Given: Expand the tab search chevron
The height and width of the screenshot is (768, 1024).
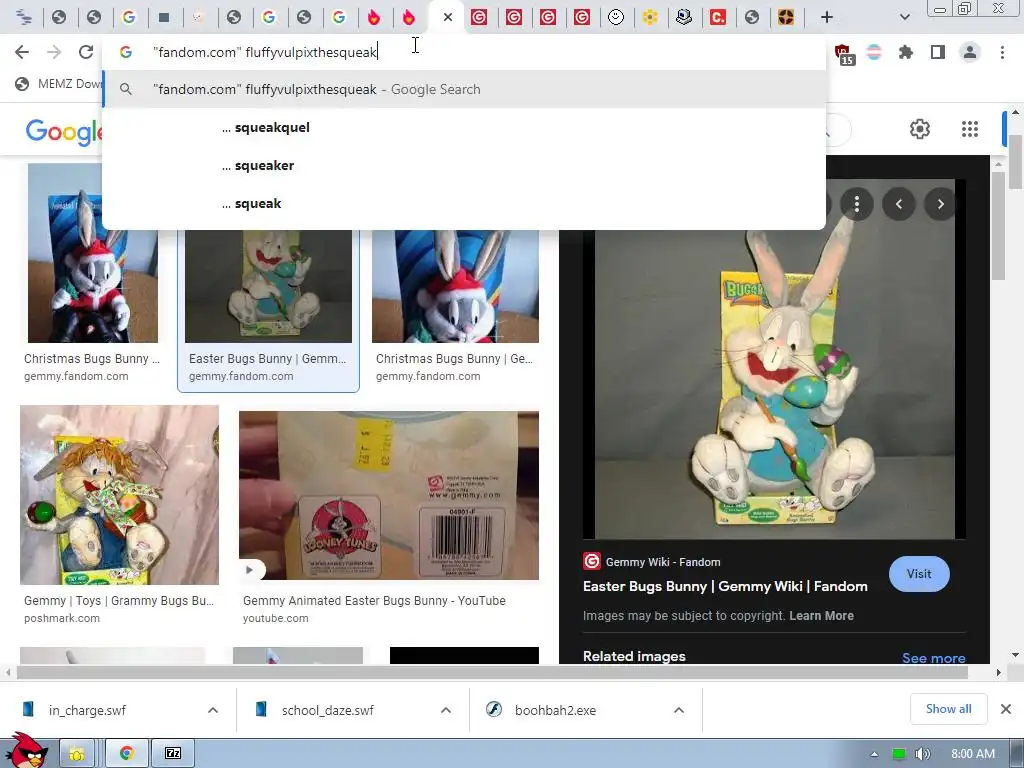Looking at the screenshot, I should 904,18.
